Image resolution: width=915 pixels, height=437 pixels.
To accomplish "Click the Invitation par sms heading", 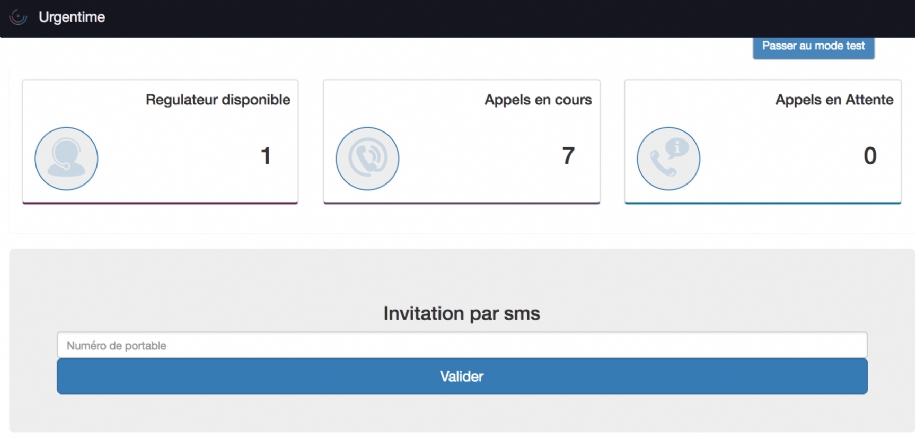I will (461, 313).
